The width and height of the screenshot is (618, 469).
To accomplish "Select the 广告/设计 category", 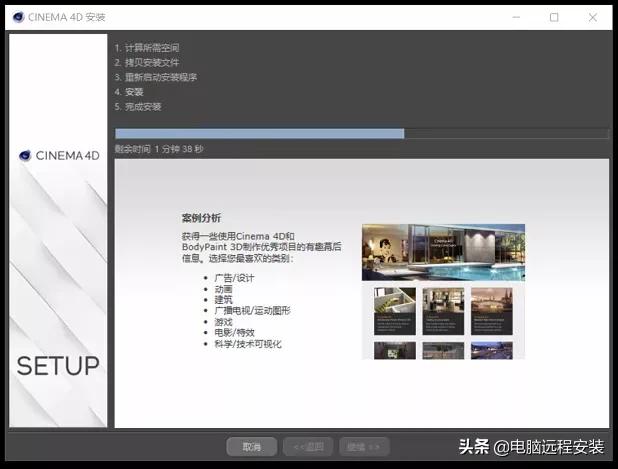I will pyautogui.click(x=235, y=278).
